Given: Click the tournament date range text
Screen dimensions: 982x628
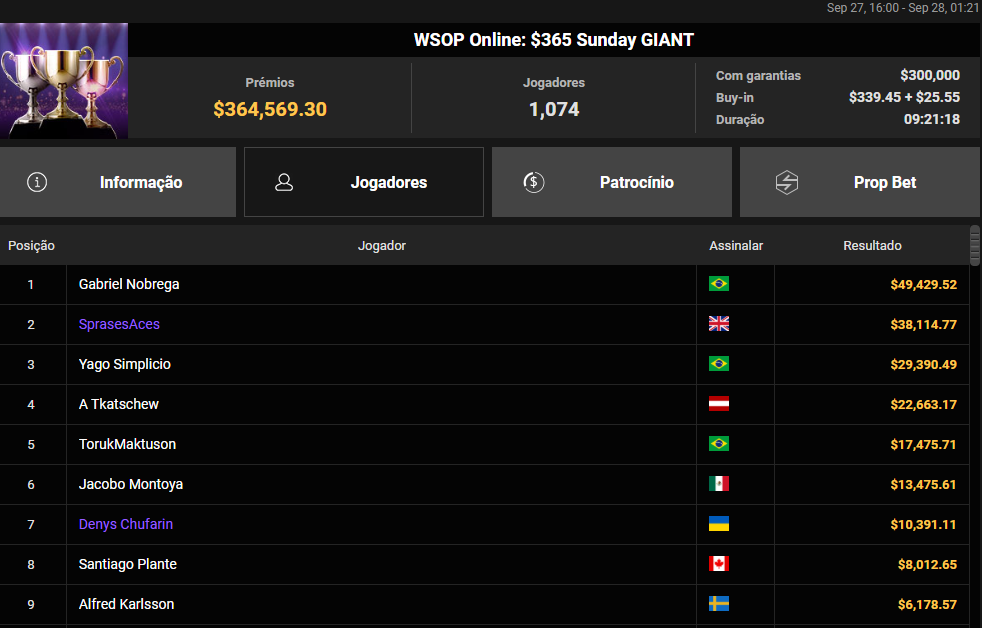Looking at the screenshot, I should [x=903, y=8].
